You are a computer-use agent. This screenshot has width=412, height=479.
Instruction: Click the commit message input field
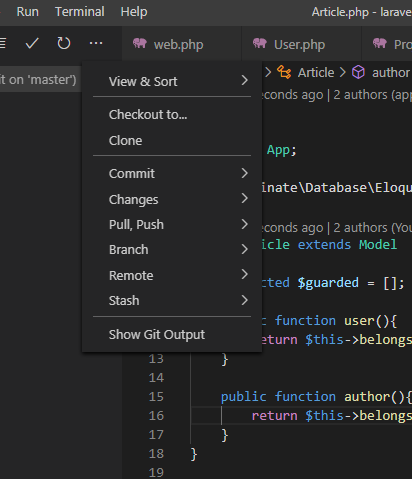tap(40, 80)
